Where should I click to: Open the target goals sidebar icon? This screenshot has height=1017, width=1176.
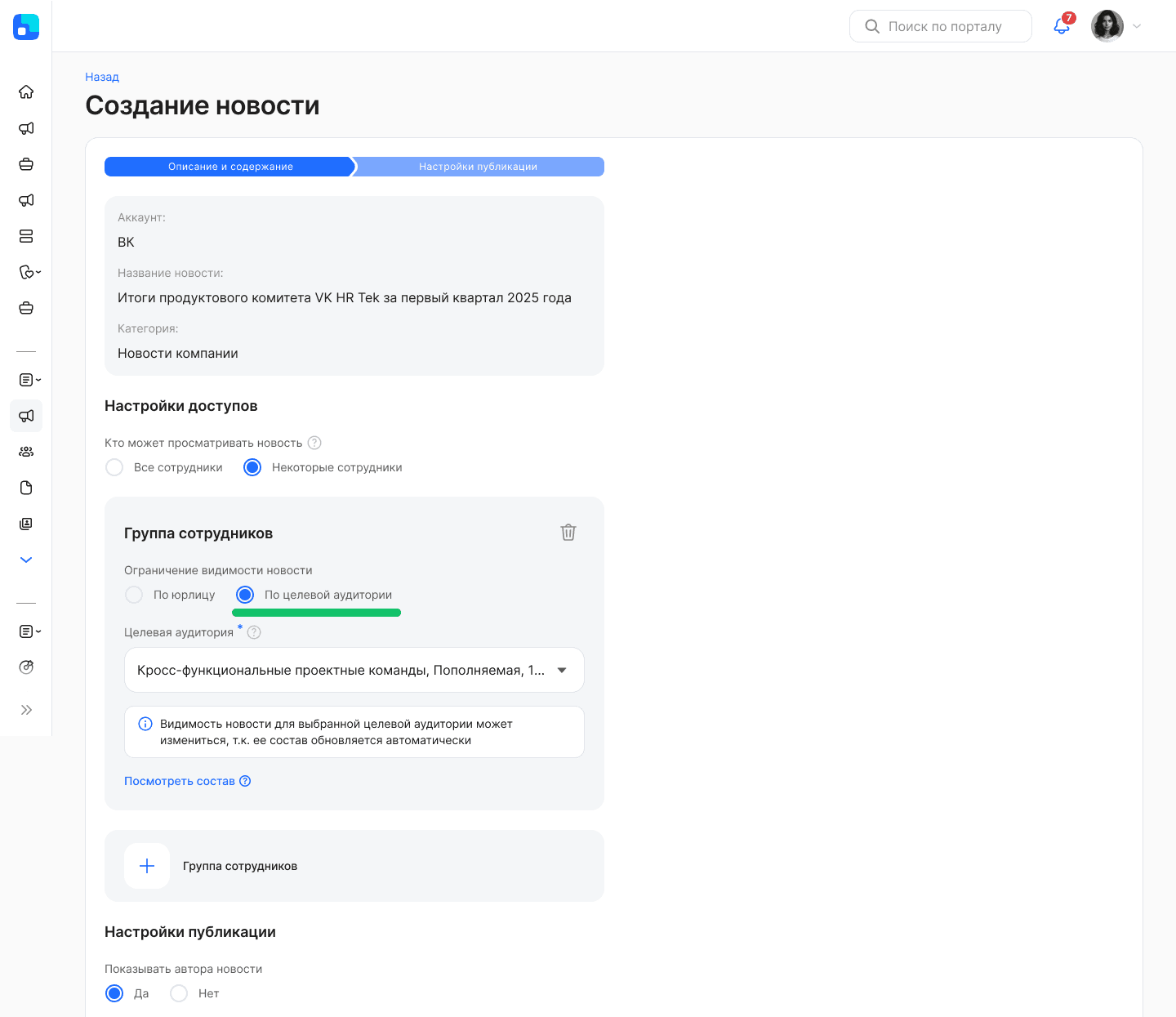pos(26,667)
